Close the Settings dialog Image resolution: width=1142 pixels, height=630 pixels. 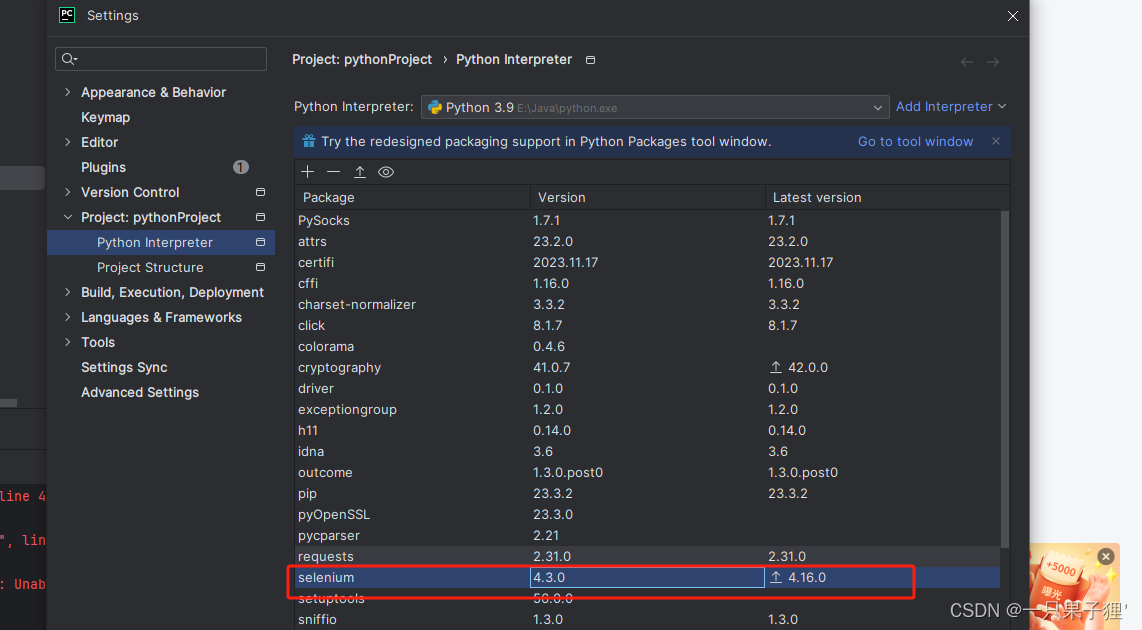pyautogui.click(x=1012, y=16)
